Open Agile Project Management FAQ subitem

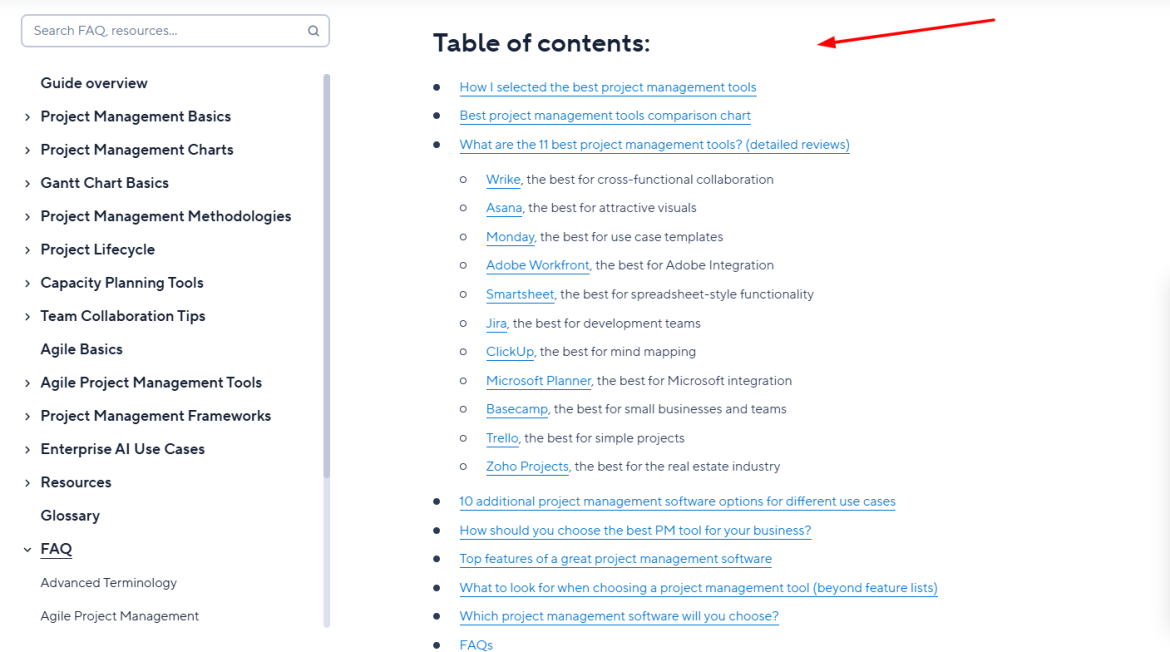(x=119, y=616)
